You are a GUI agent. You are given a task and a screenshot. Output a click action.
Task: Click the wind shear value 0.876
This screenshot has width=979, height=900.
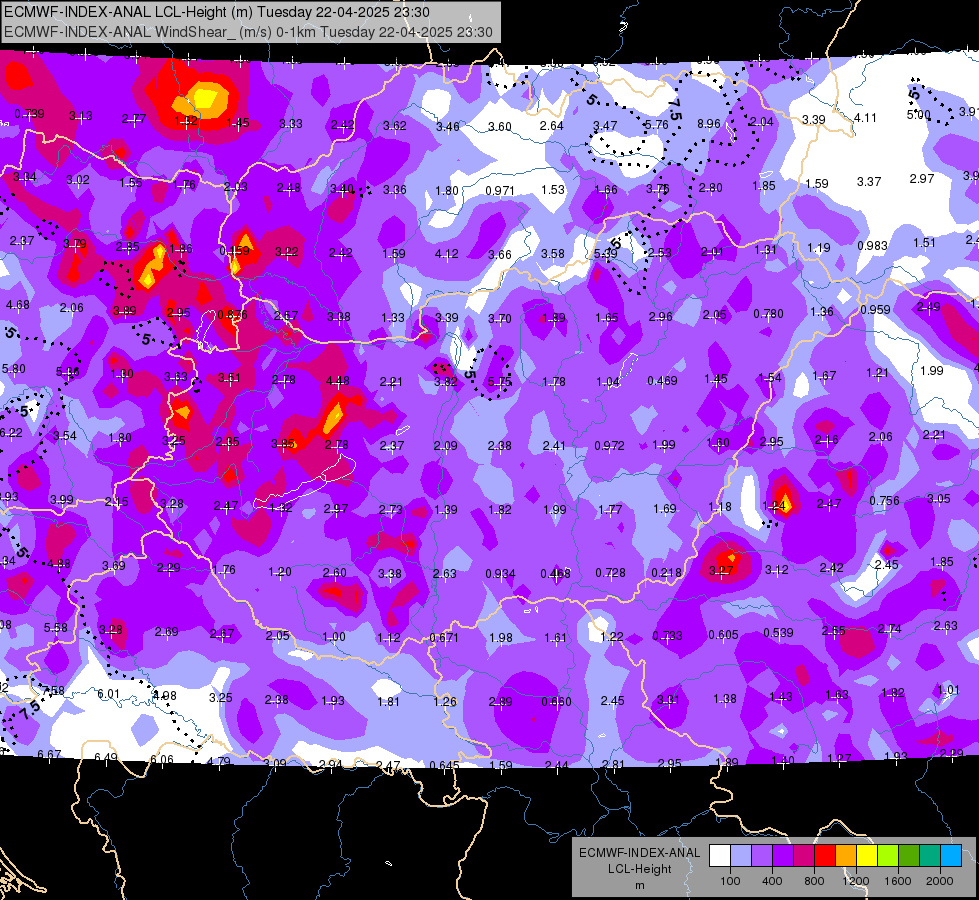pos(233,315)
